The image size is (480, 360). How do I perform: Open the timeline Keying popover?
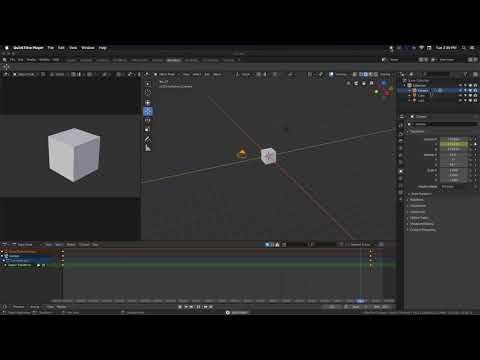[36, 307]
